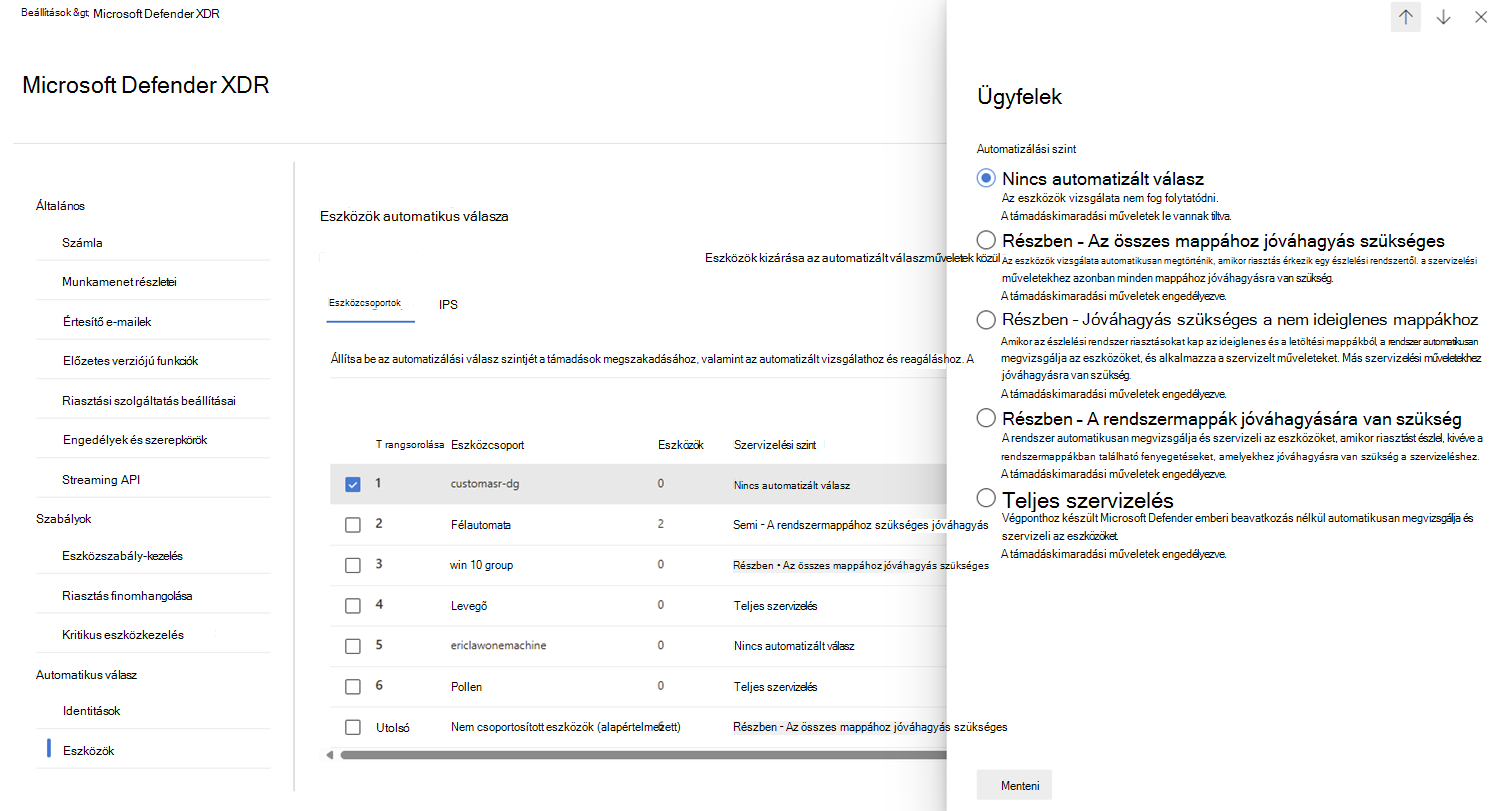Screen dimensions: 1500x811
Task: Sort by Eszközcsoport column header
Action: [487, 445]
